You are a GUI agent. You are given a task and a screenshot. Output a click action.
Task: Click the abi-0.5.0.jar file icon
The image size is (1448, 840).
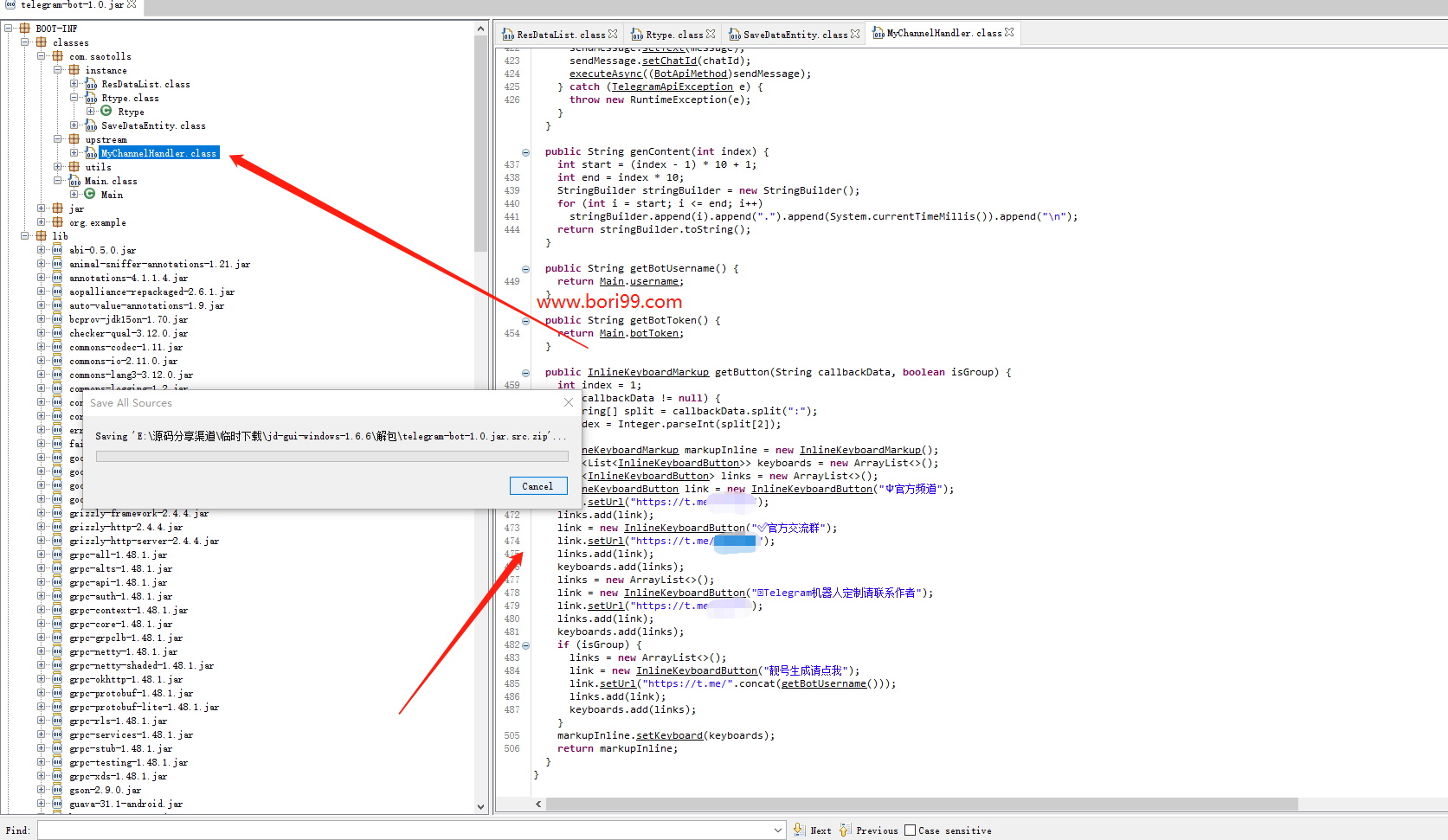click(57, 250)
